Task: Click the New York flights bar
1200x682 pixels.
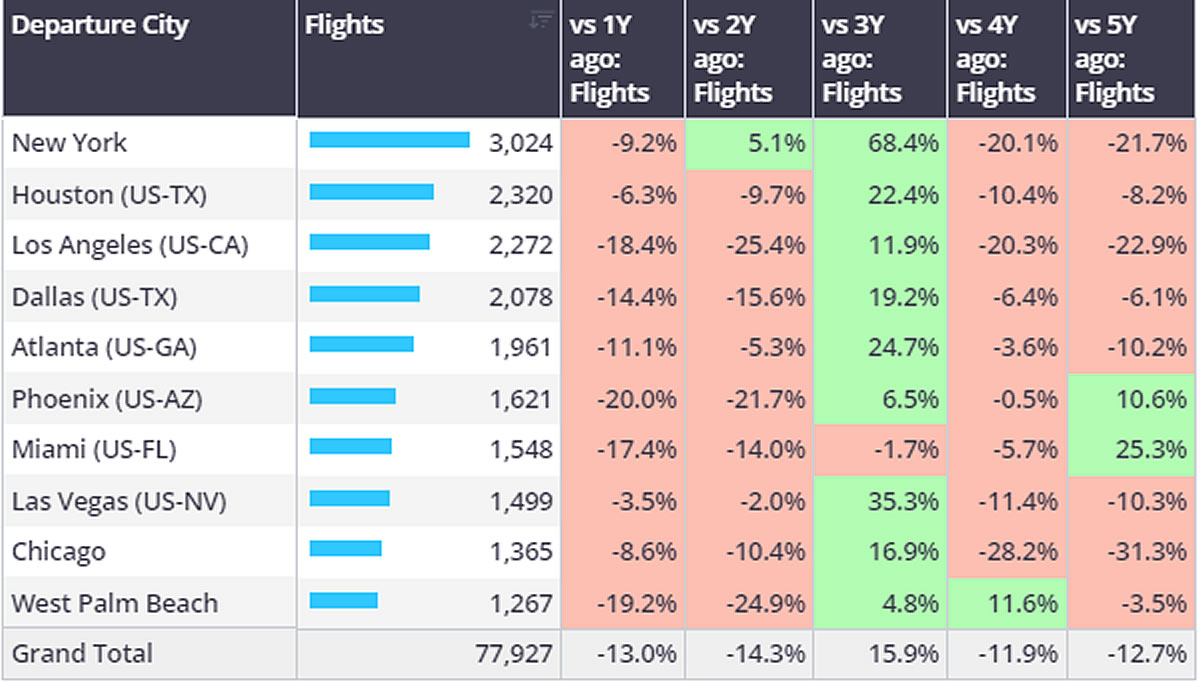Action: coord(389,141)
